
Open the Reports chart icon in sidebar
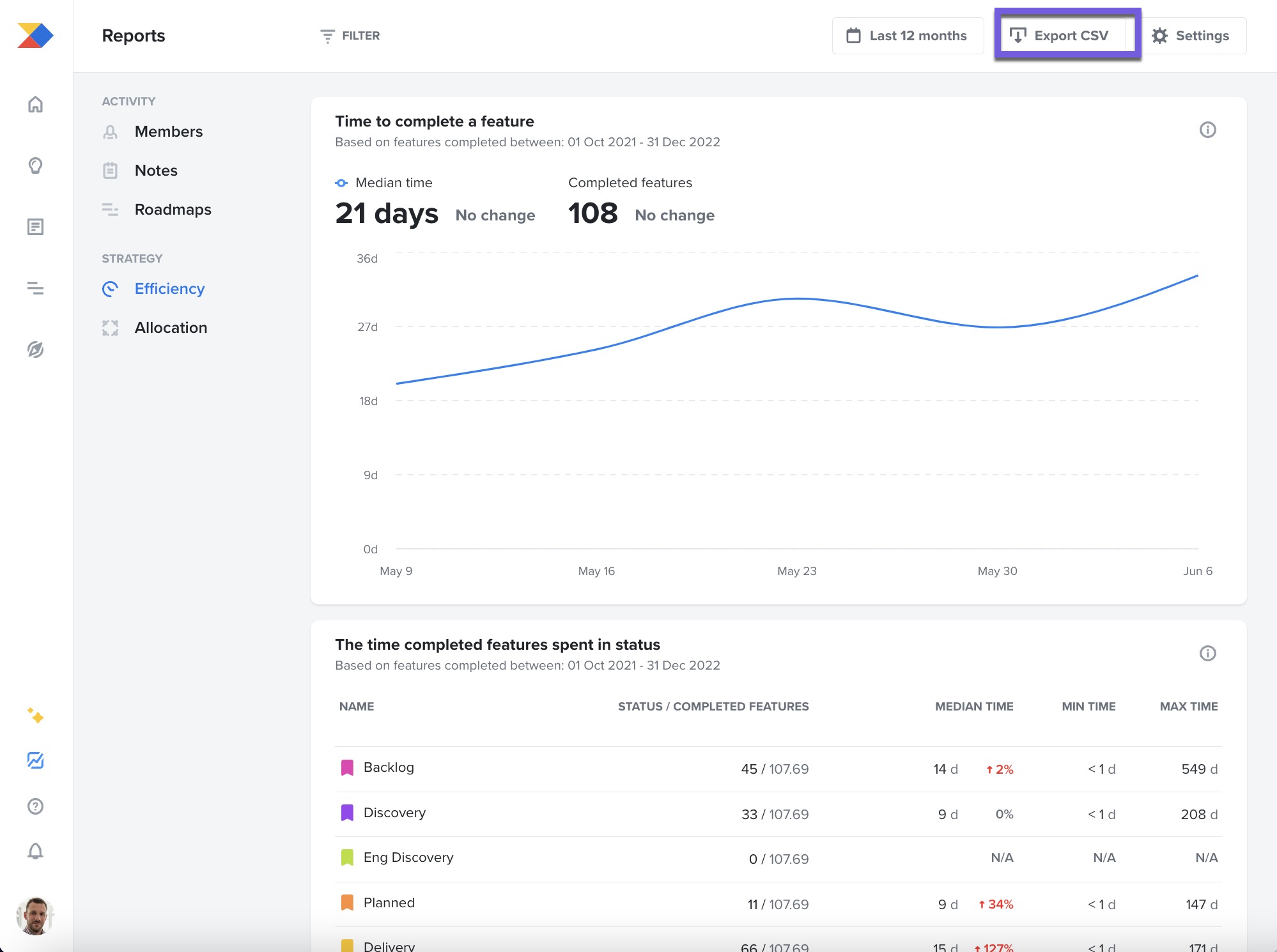coord(36,761)
